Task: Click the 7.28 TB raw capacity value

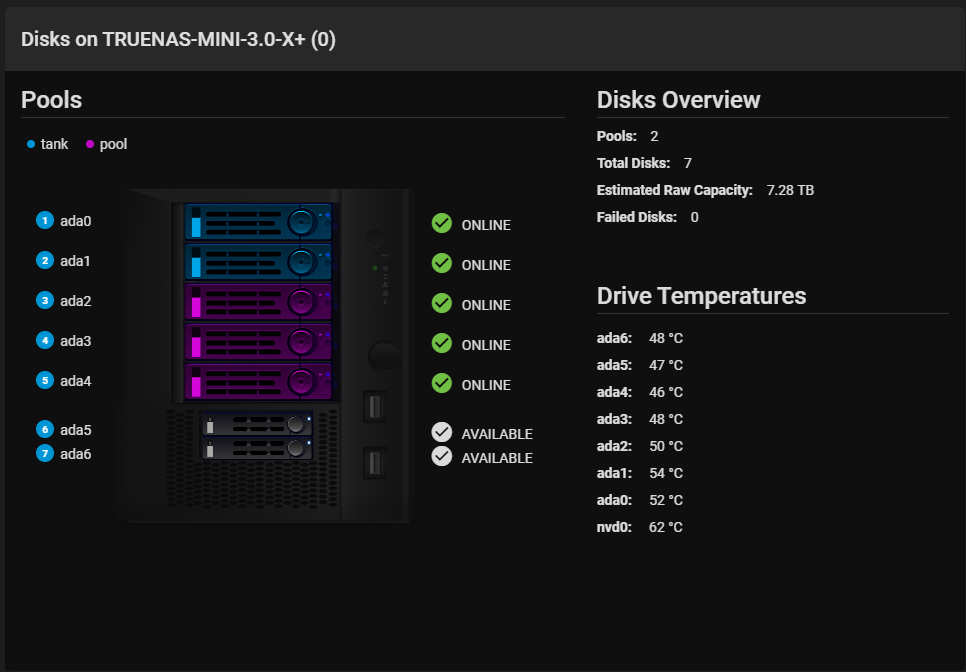Action: tap(790, 190)
